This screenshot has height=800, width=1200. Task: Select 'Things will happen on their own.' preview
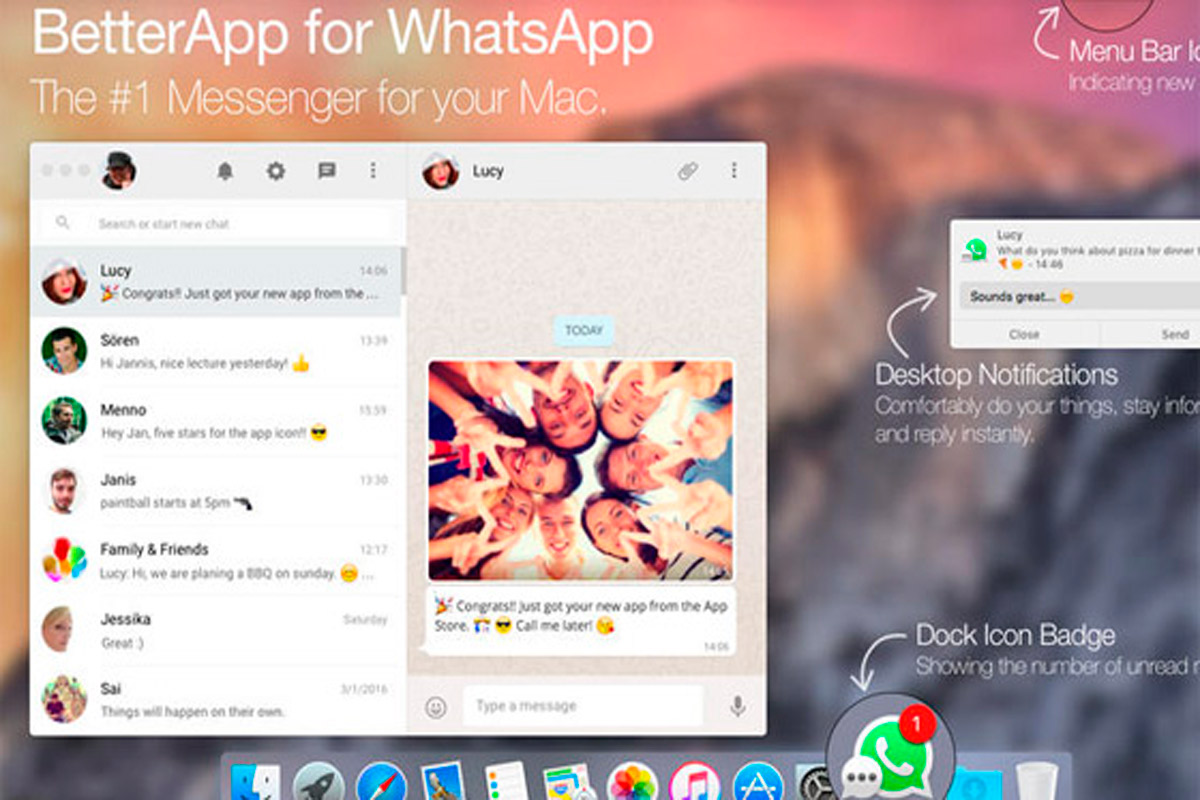tap(192, 713)
